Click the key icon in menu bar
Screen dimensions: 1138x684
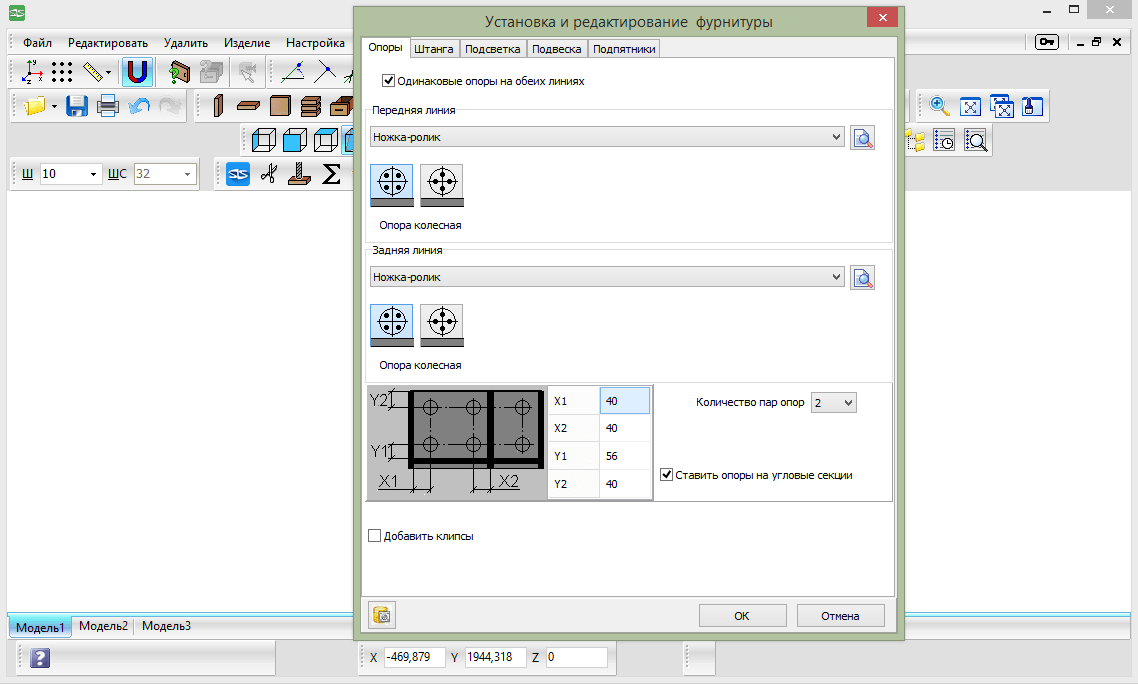tap(1047, 42)
